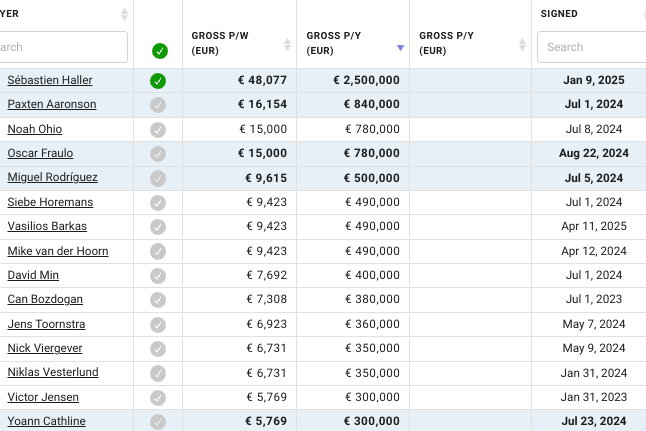Click the gray checkmark beside Yoann Cathline
The image size is (646, 431).
[158, 422]
